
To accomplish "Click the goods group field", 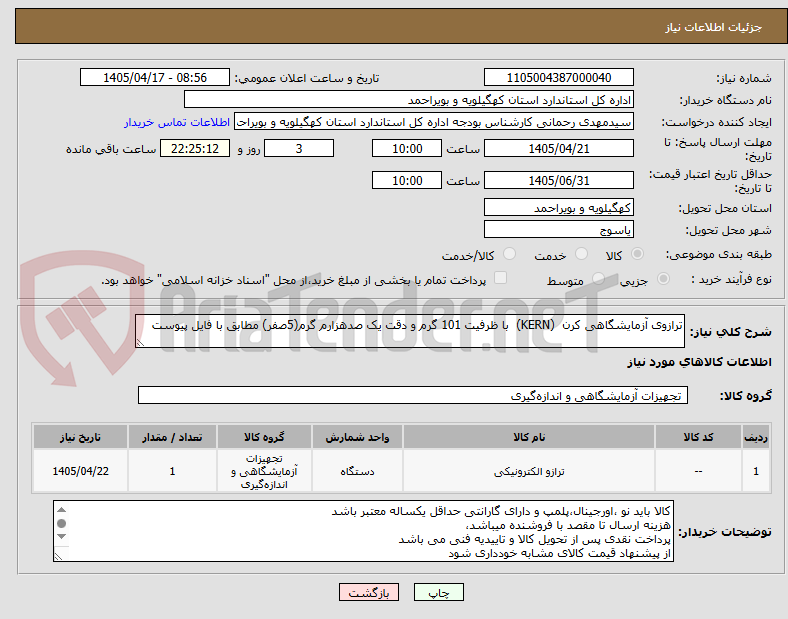I will 413,395.
